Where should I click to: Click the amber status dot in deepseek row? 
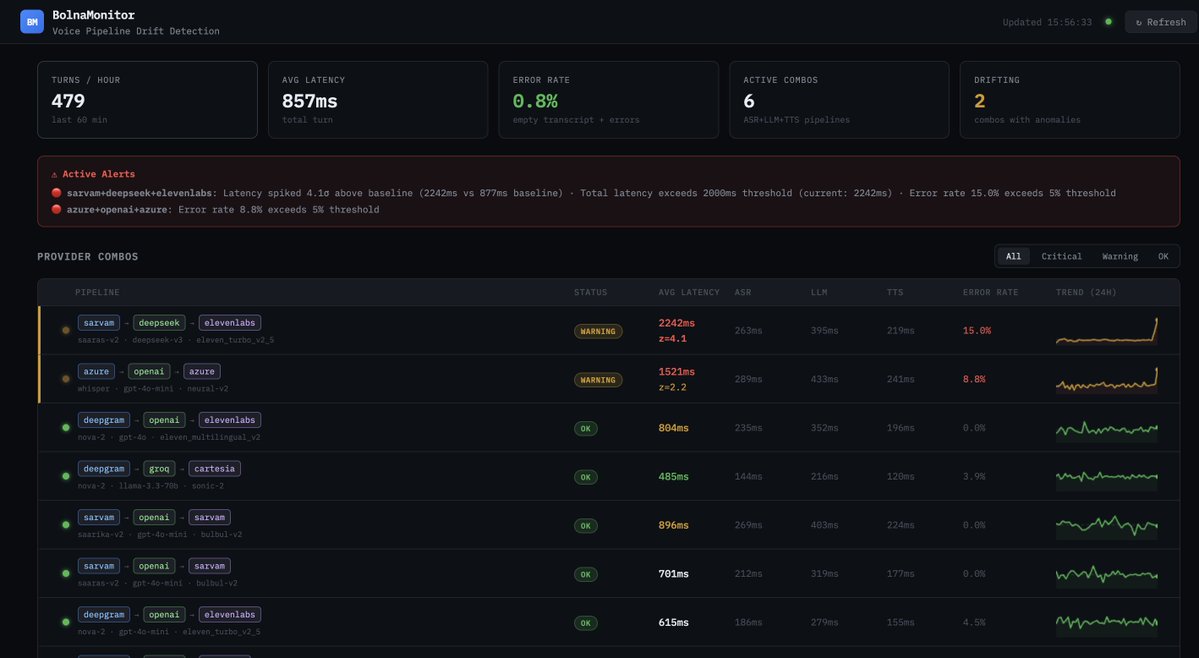pos(66,331)
